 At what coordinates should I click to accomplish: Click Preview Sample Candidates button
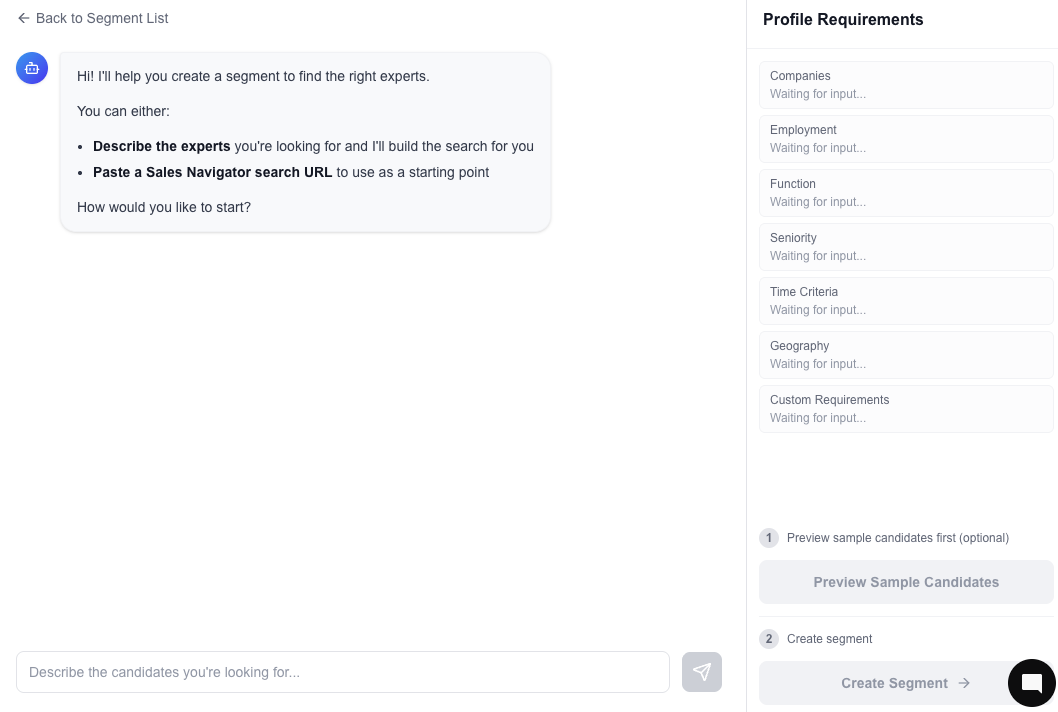tap(906, 582)
